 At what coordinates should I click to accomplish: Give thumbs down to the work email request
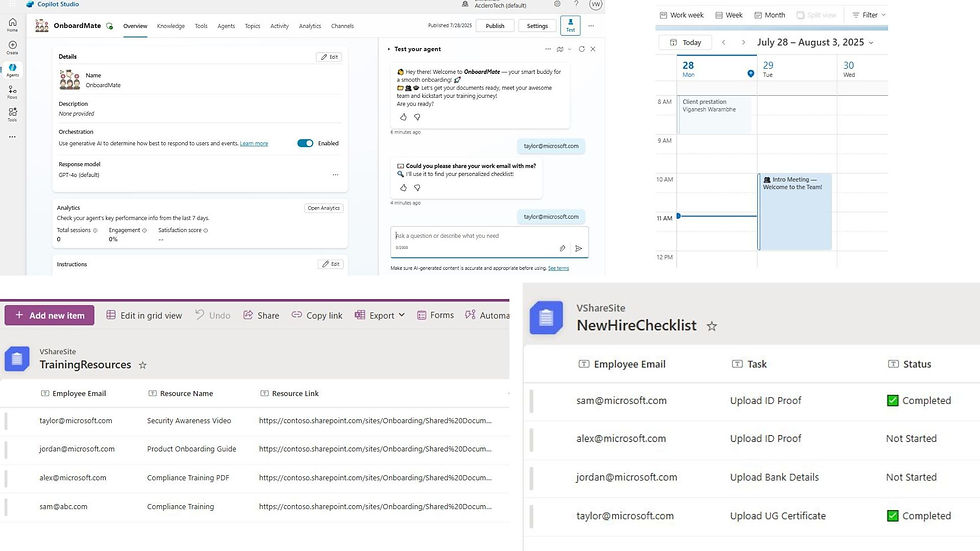(x=417, y=188)
